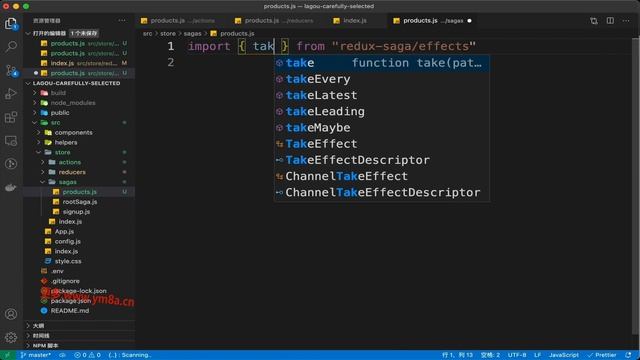Click the UTF-8 encoding indicator
640x360 pixels.
click(x=517, y=355)
